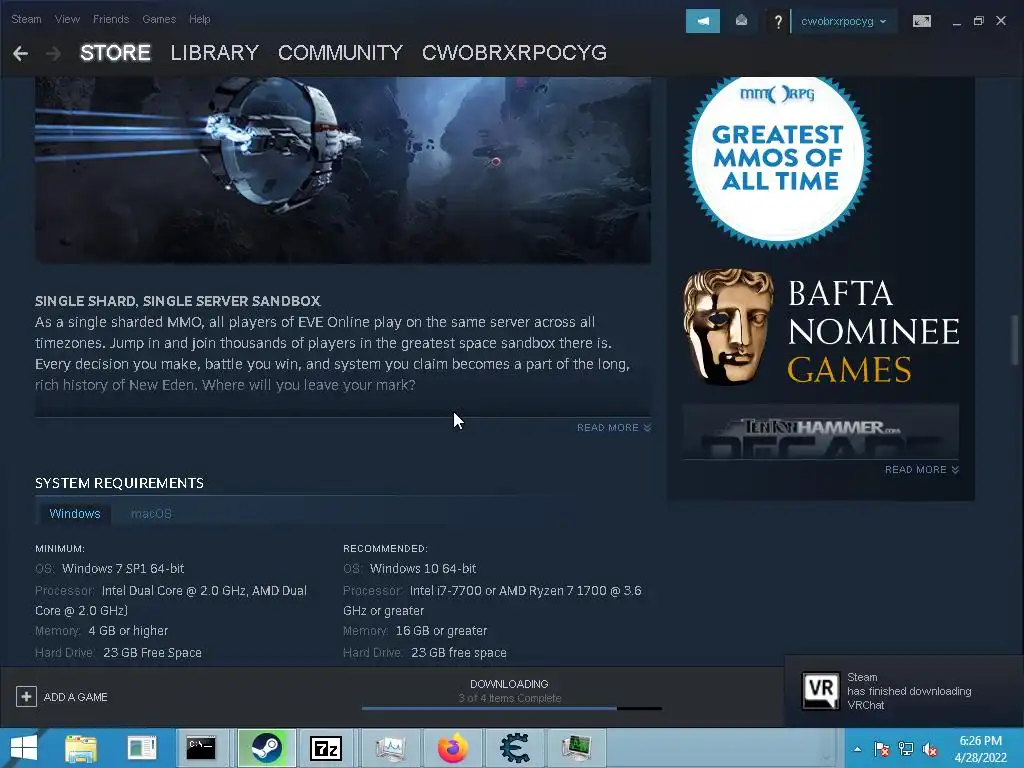The image size is (1024, 768).
Task: Open Cheat Engine taskbar icon
Action: pyautogui.click(x=515, y=748)
